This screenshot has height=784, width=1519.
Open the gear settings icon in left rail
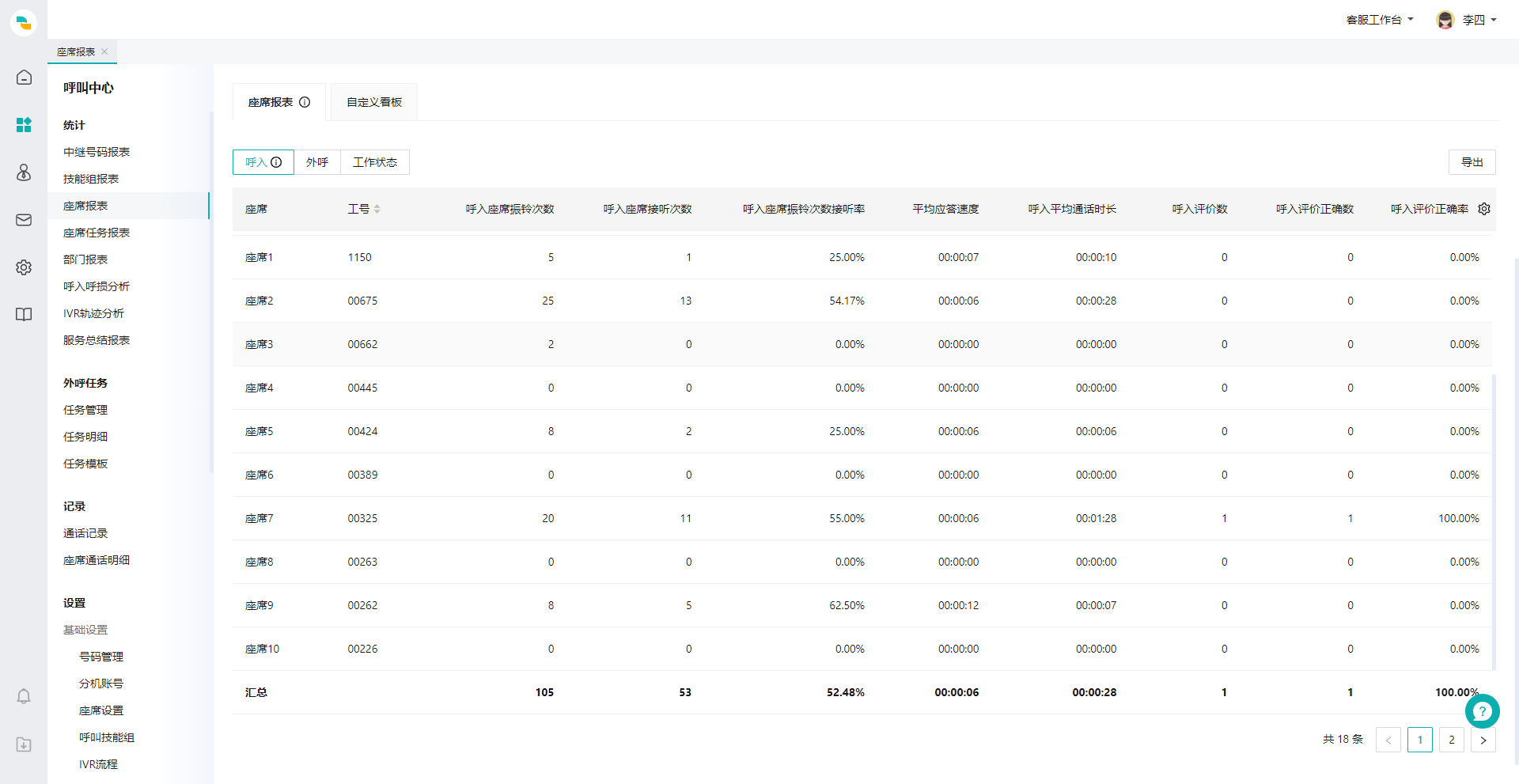coord(24,267)
